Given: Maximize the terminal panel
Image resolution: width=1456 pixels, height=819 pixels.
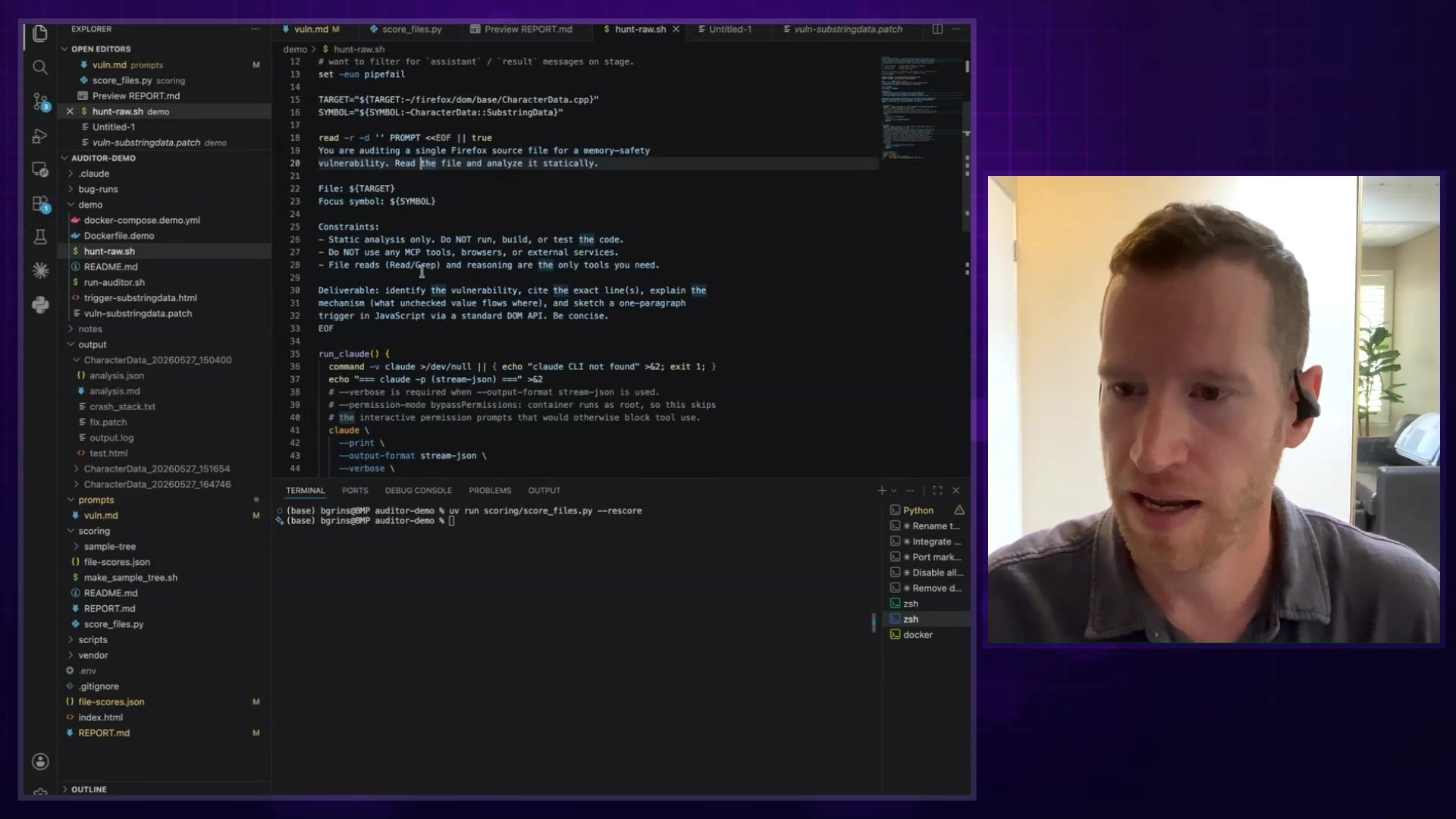Looking at the screenshot, I should 937,491.
